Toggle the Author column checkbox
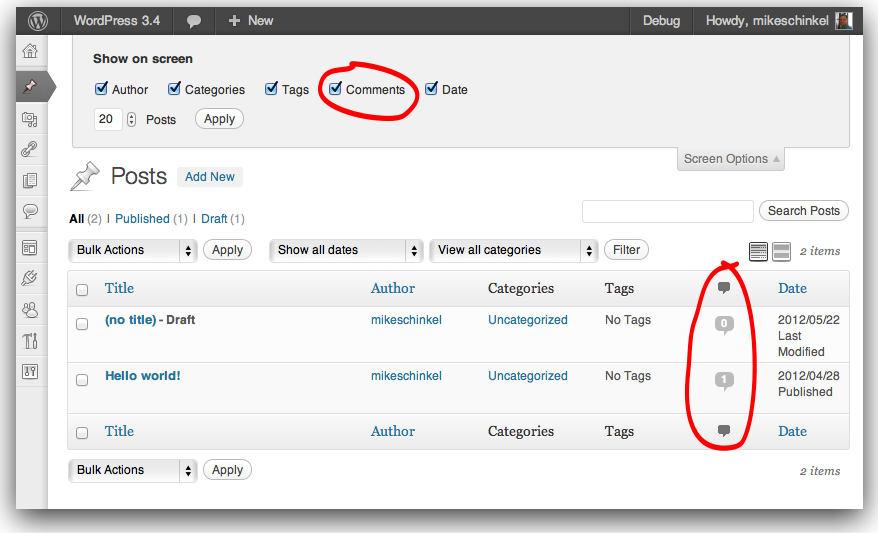Screen dimensions: 878x533 101,88
